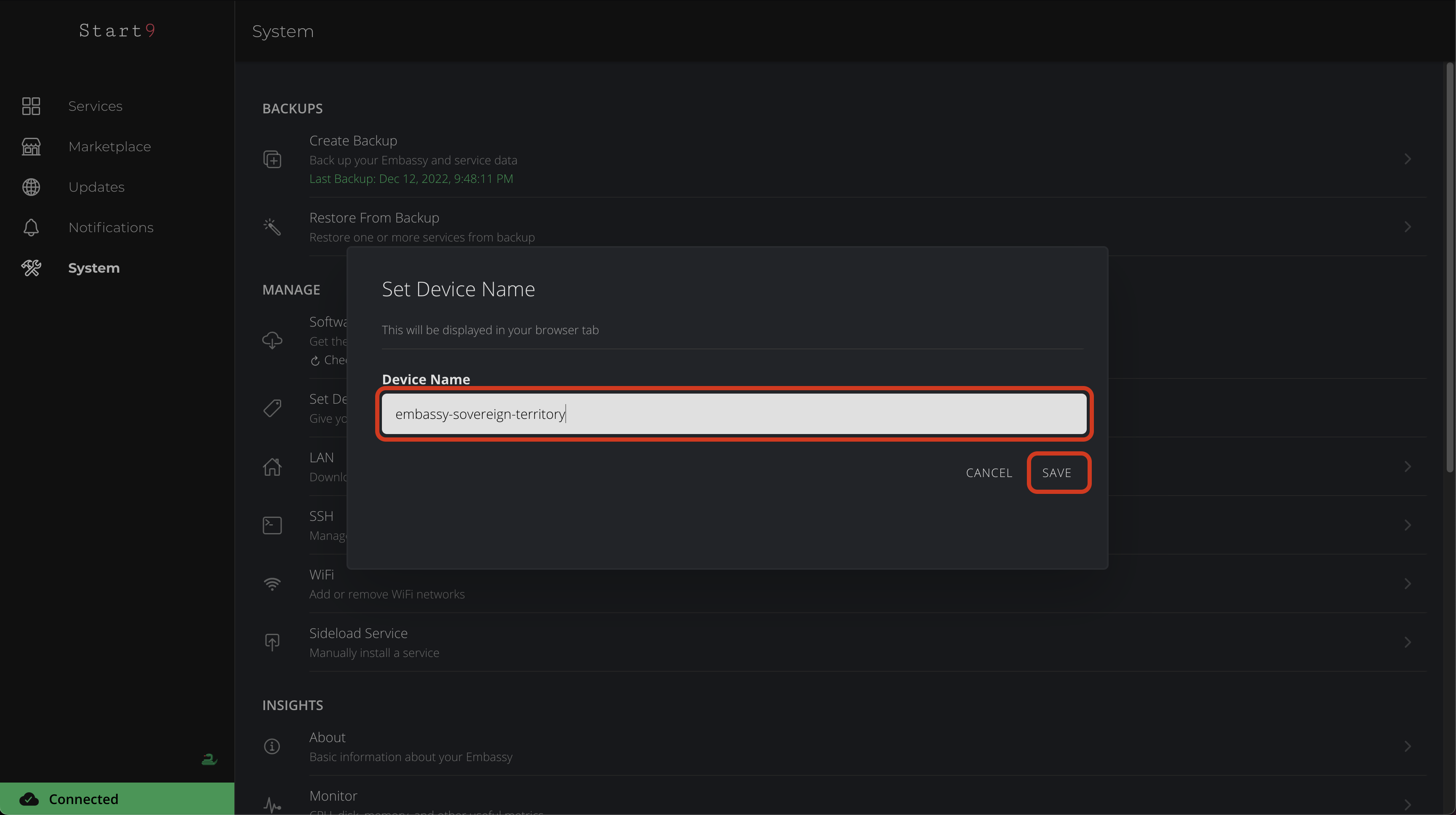Click the About info circle icon
The image size is (1456, 815).
pos(272,747)
